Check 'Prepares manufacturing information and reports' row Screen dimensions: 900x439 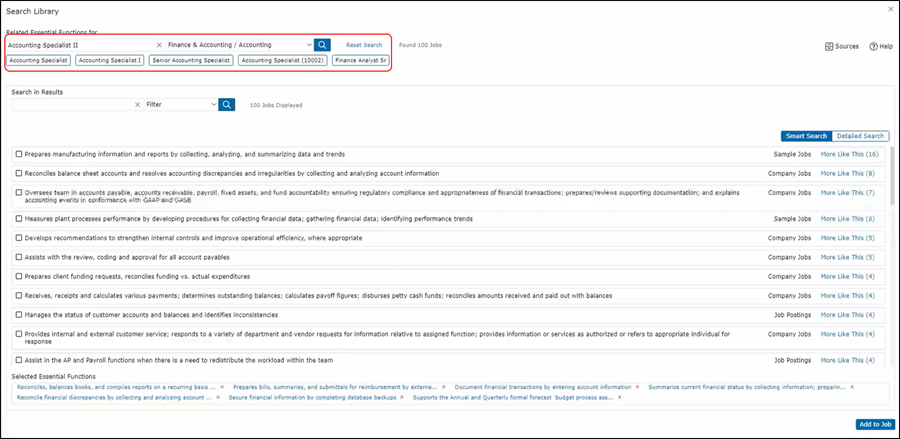19,154
